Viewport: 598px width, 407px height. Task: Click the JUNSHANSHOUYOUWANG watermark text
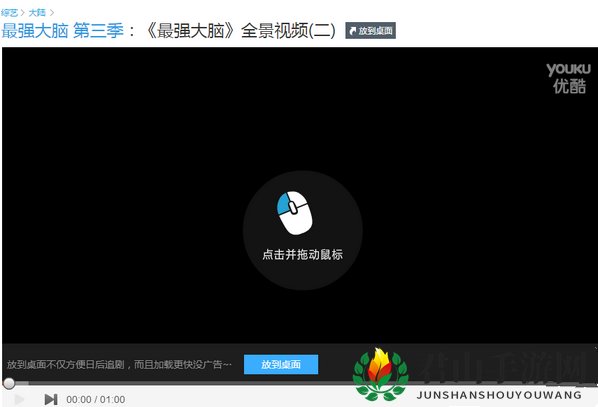coord(499,395)
